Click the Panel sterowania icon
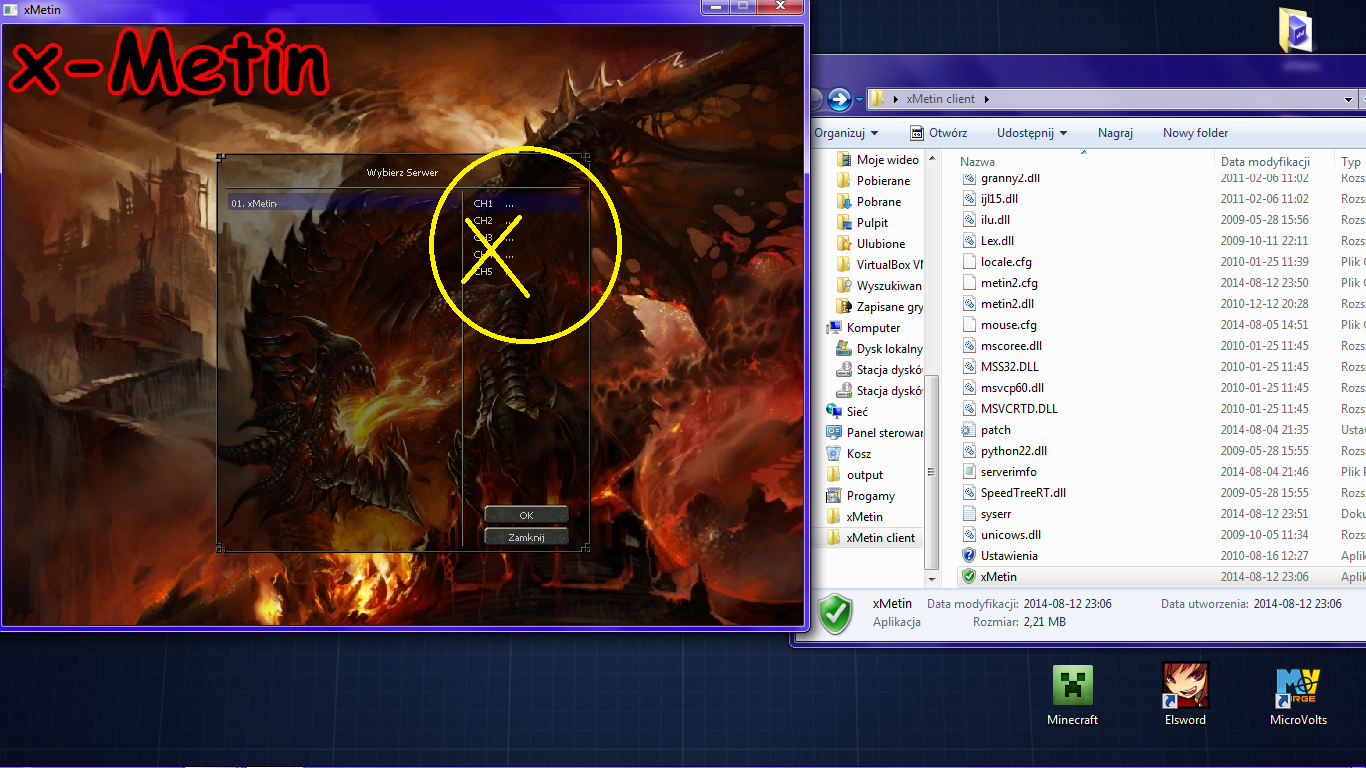The height and width of the screenshot is (768, 1366). point(834,433)
